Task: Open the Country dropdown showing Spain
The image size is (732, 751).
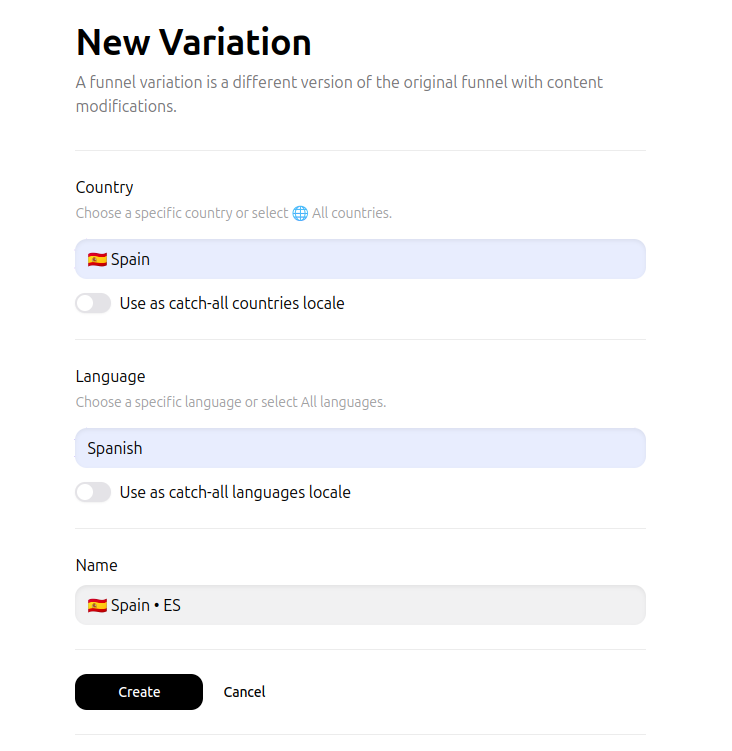Action: tap(360, 259)
